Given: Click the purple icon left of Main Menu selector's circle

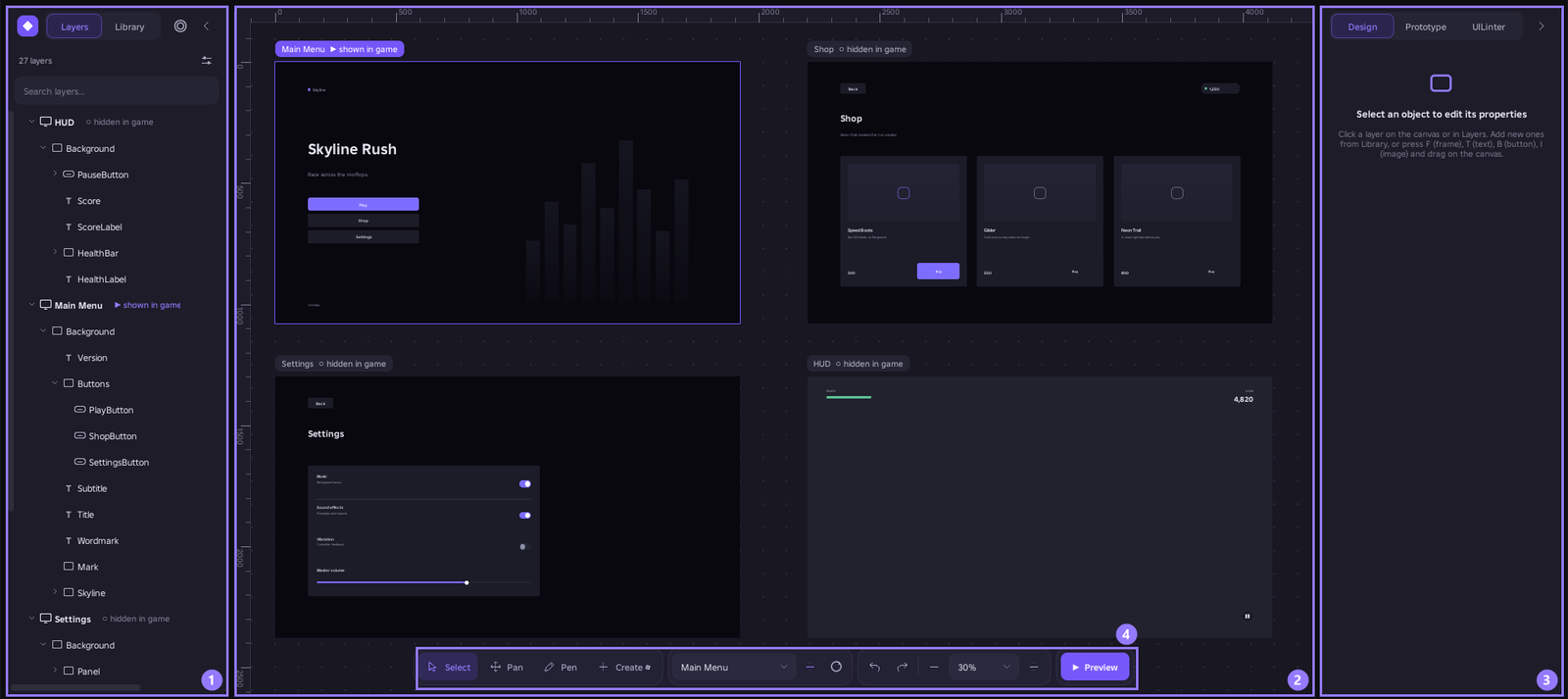Looking at the screenshot, I should pyautogui.click(x=809, y=667).
